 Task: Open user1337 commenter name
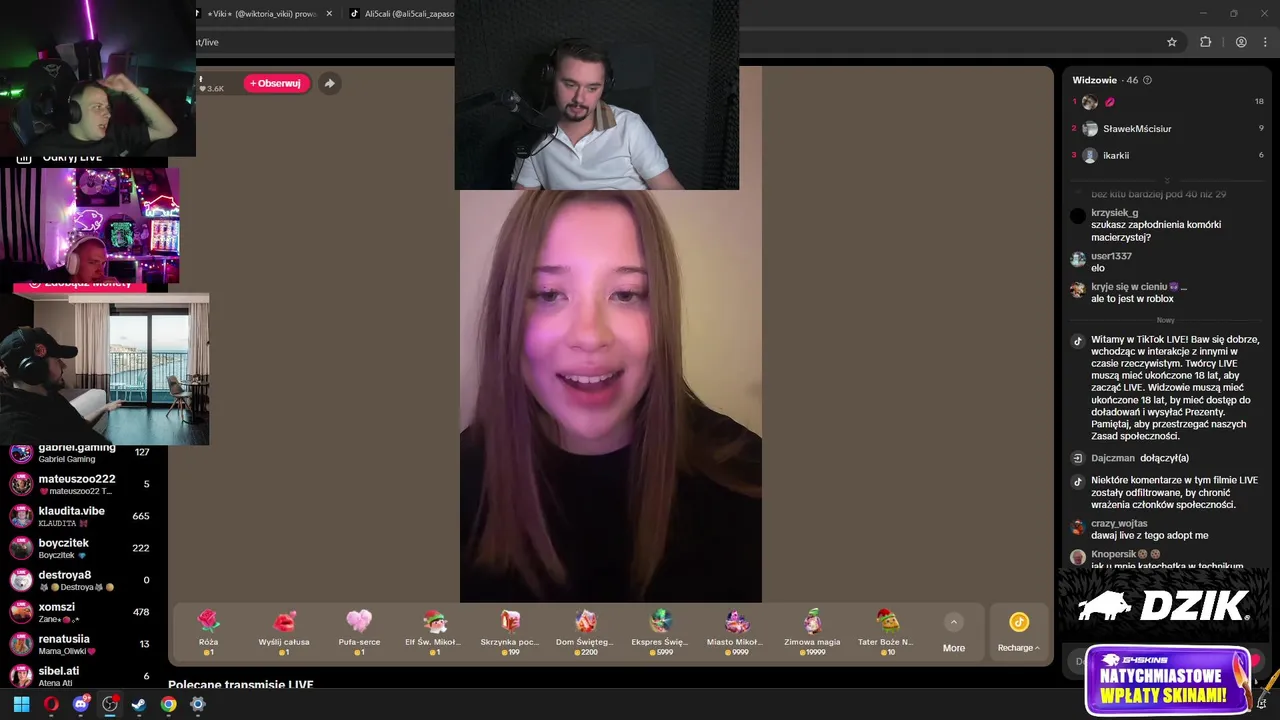pos(1111,256)
